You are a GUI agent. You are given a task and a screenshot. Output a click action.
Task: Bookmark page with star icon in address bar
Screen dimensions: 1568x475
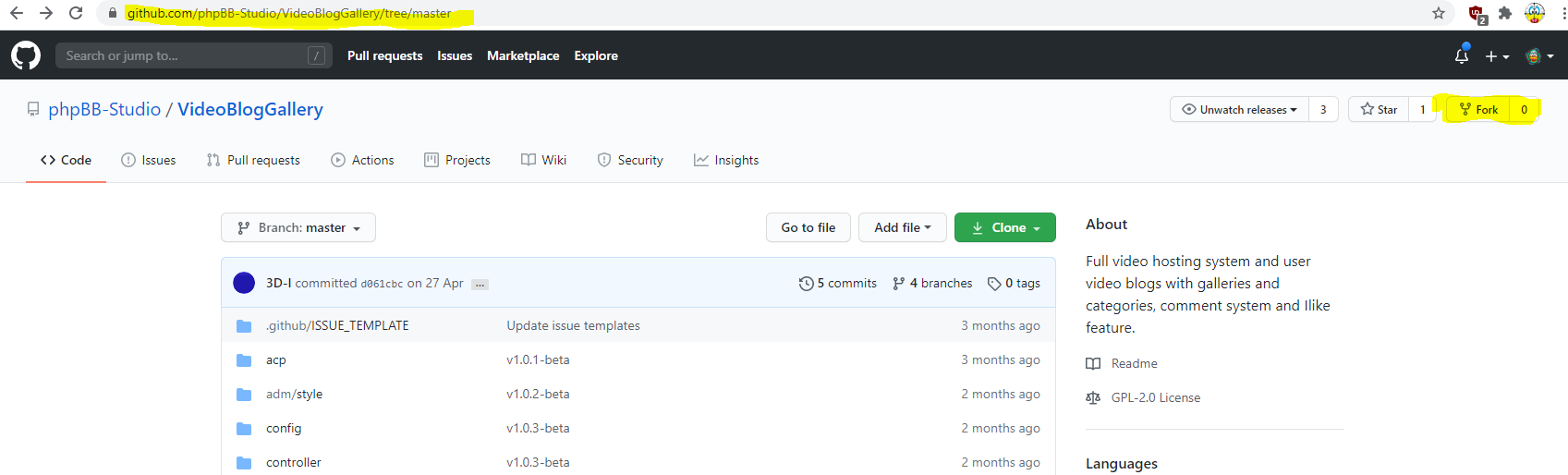(x=1438, y=13)
